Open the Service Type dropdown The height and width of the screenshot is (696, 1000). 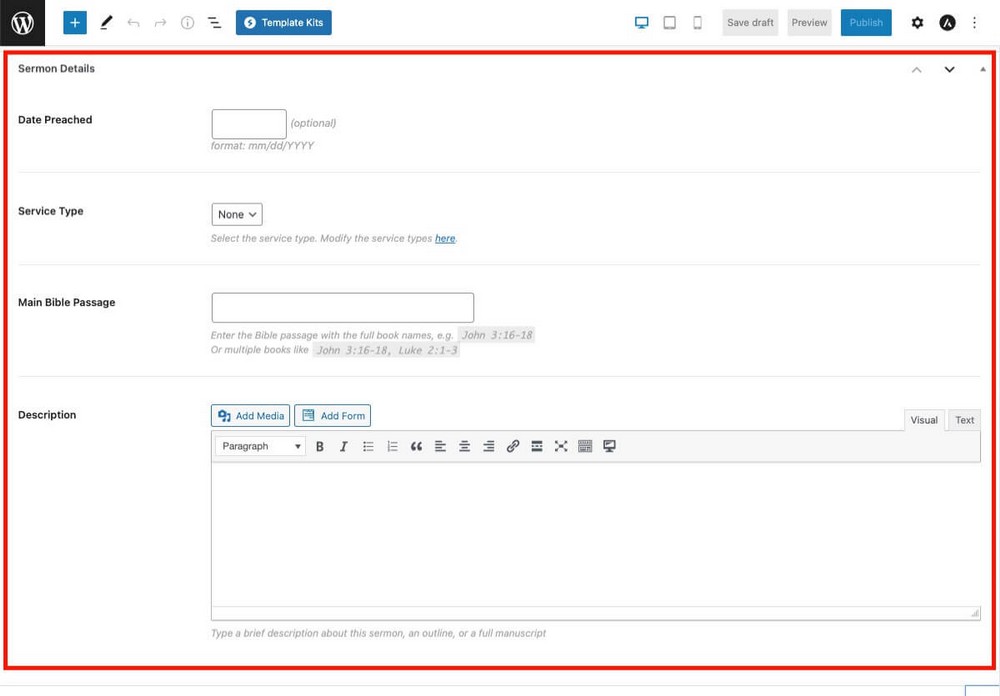click(x=237, y=214)
